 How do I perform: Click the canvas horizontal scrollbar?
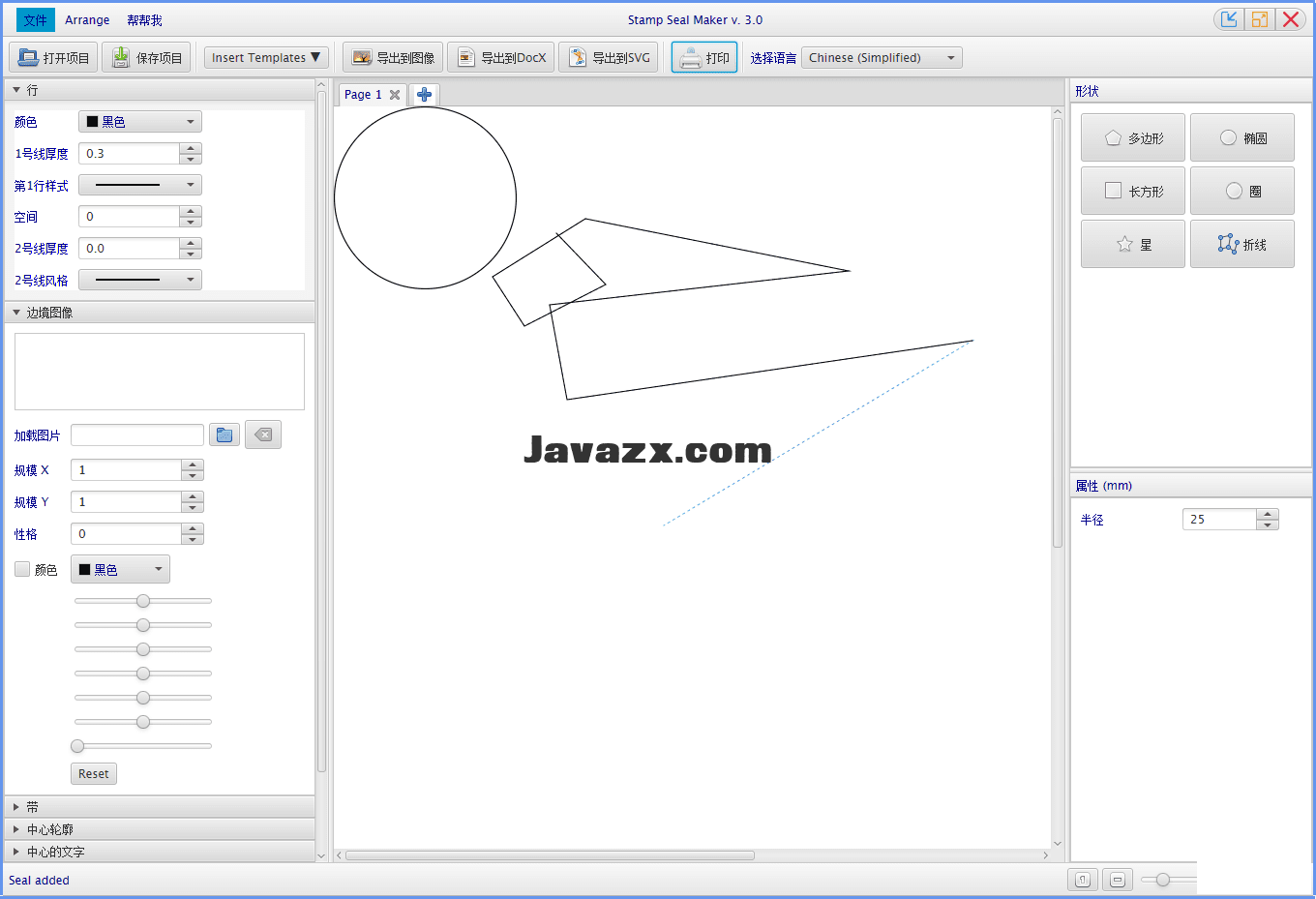coord(550,855)
